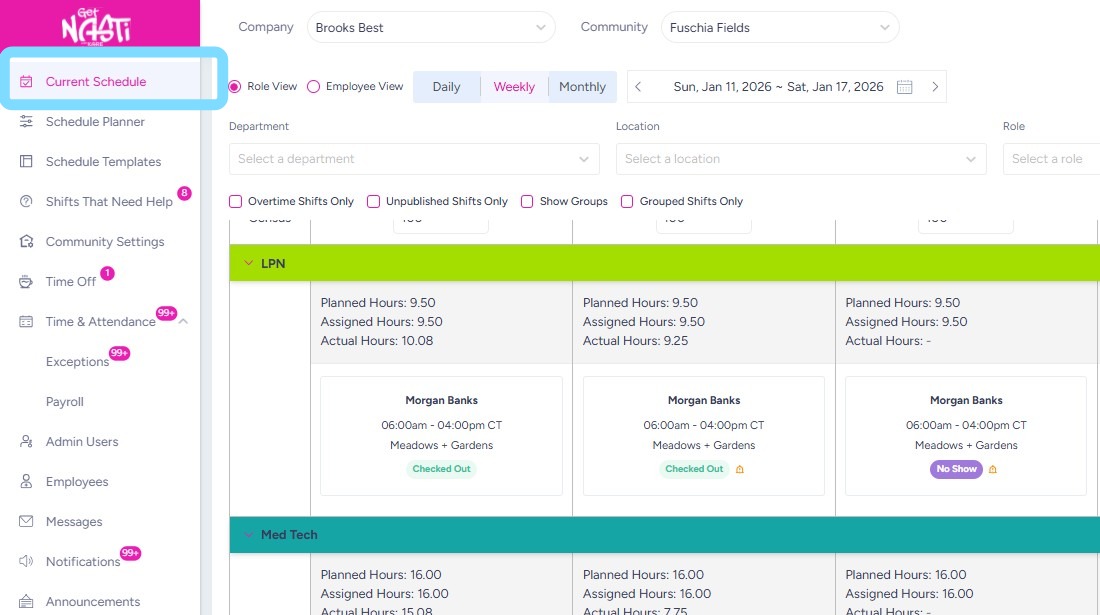Open Payroll under Time & Attendance

65,402
